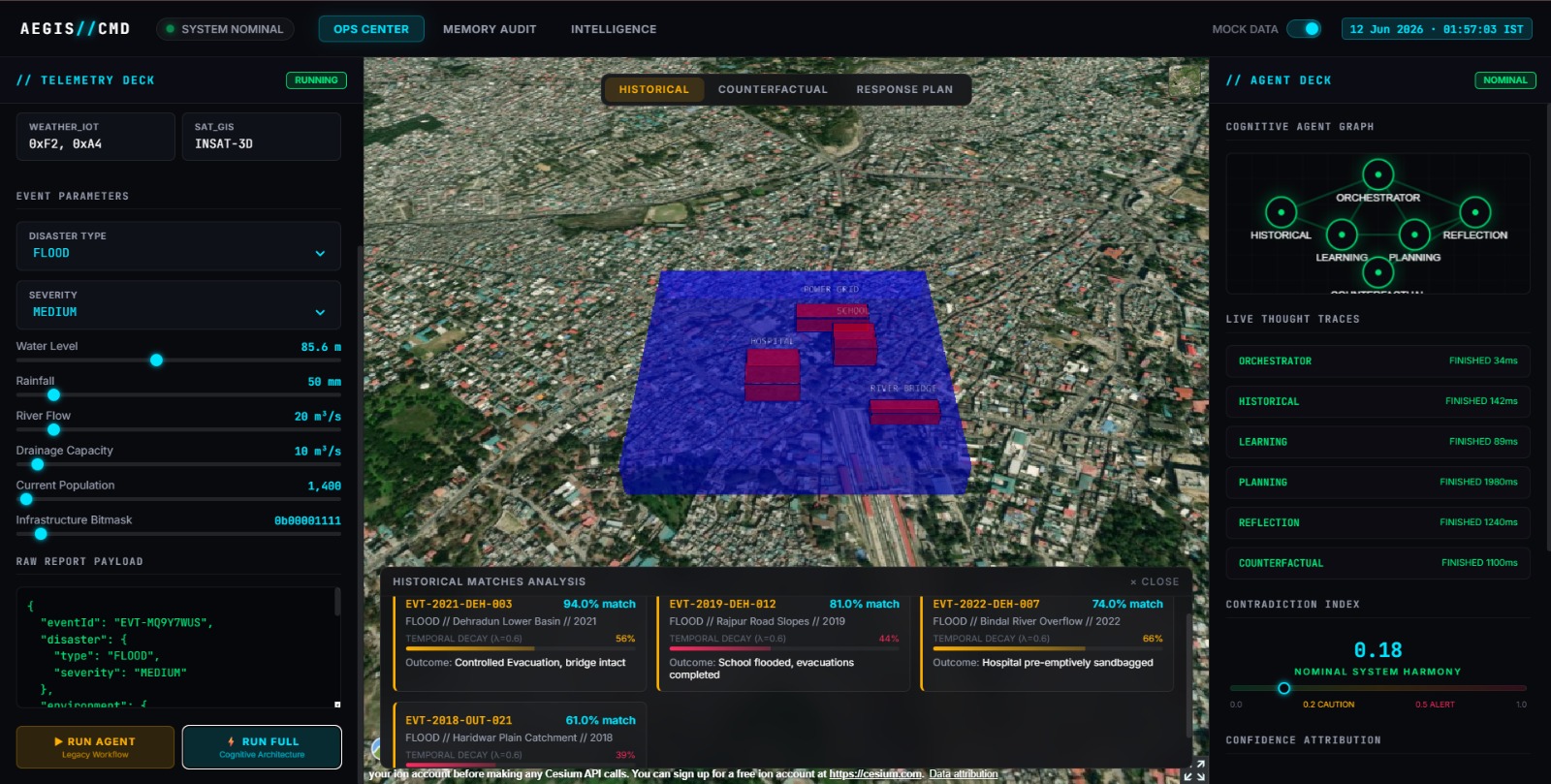The width and height of the screenshot is (1551, 784).
Task: Click the Historical node in agent graph
Action: (x=1281, y=211)
